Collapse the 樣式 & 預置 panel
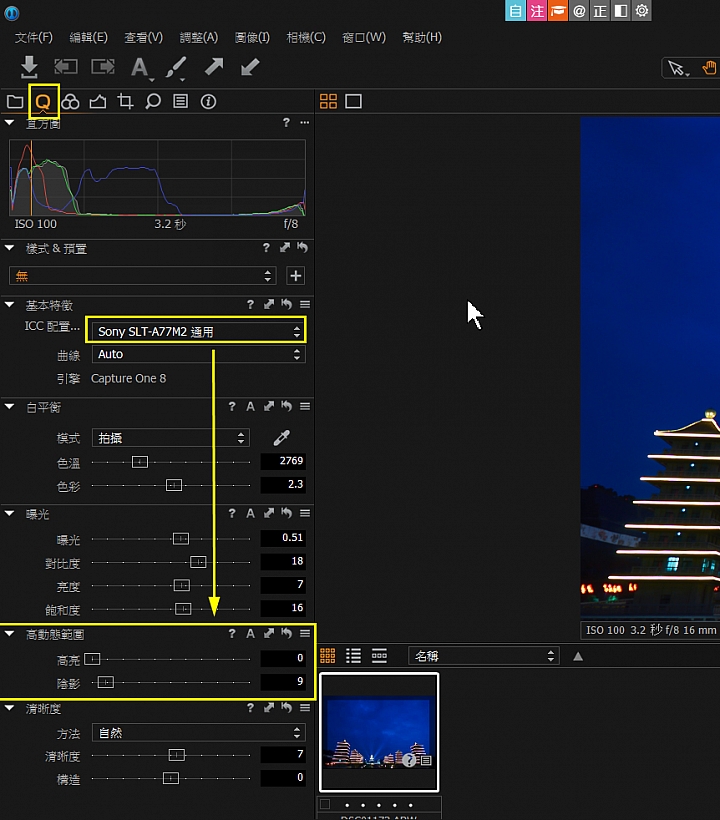Image resolution: width=720 pixels, height=820 pixels. coord(9,248)
